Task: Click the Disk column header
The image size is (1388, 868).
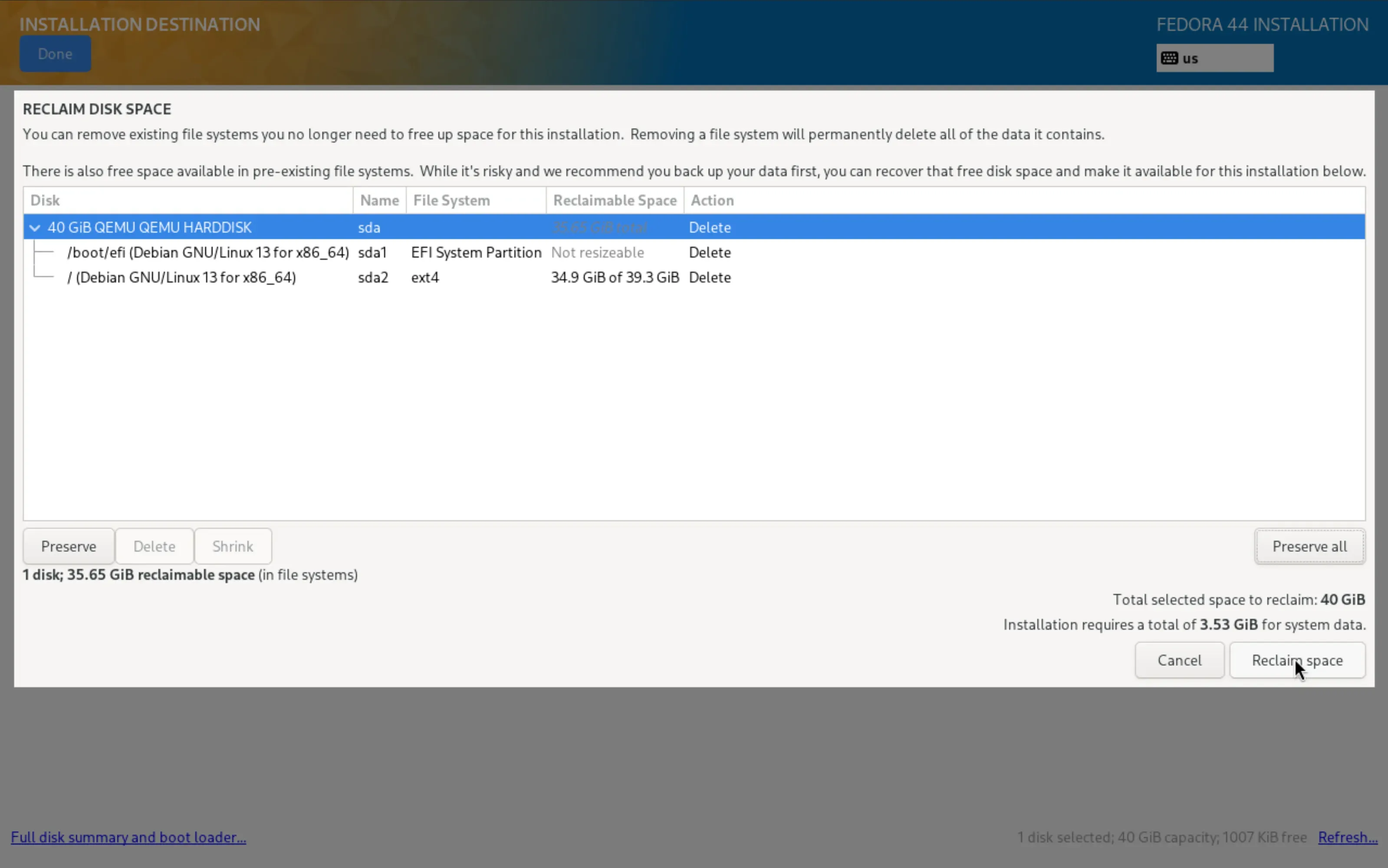Action: coord(188,201)
